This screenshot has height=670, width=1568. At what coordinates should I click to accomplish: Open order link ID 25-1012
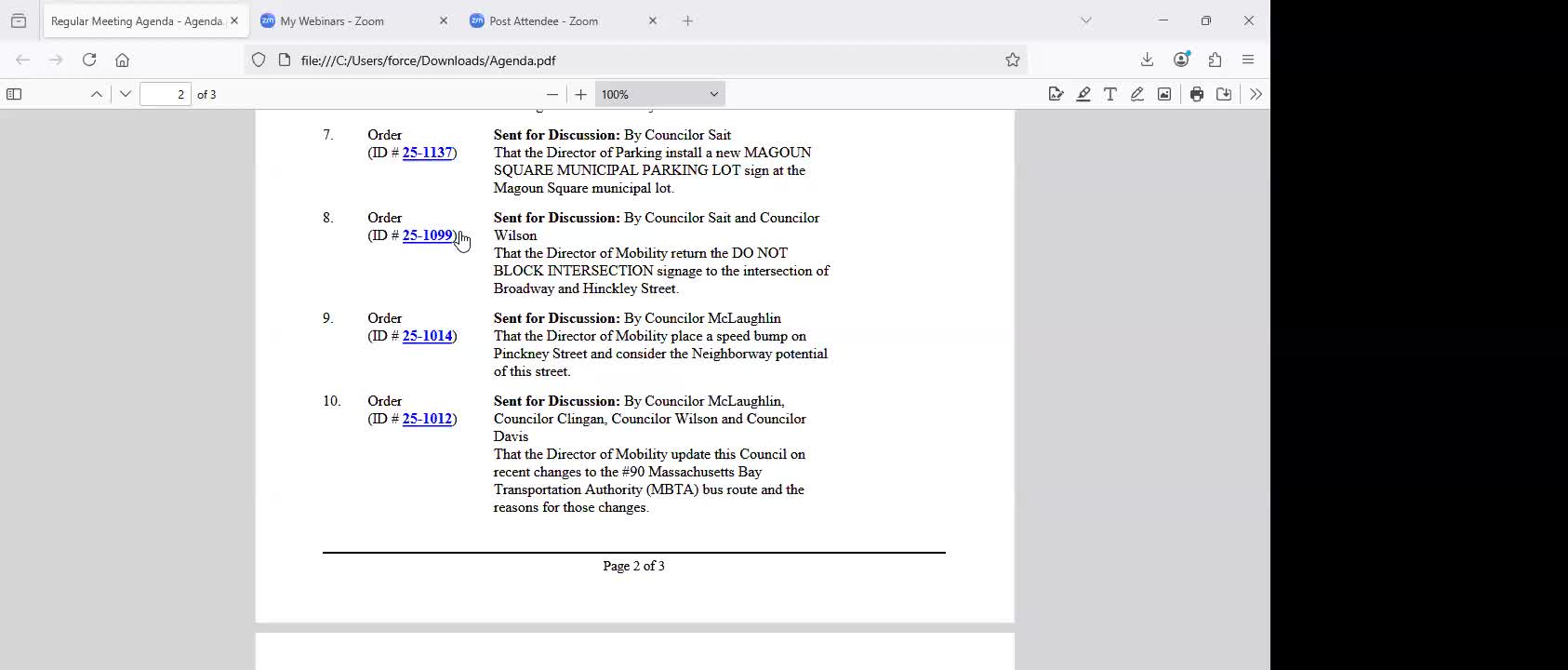click(427, 419)
